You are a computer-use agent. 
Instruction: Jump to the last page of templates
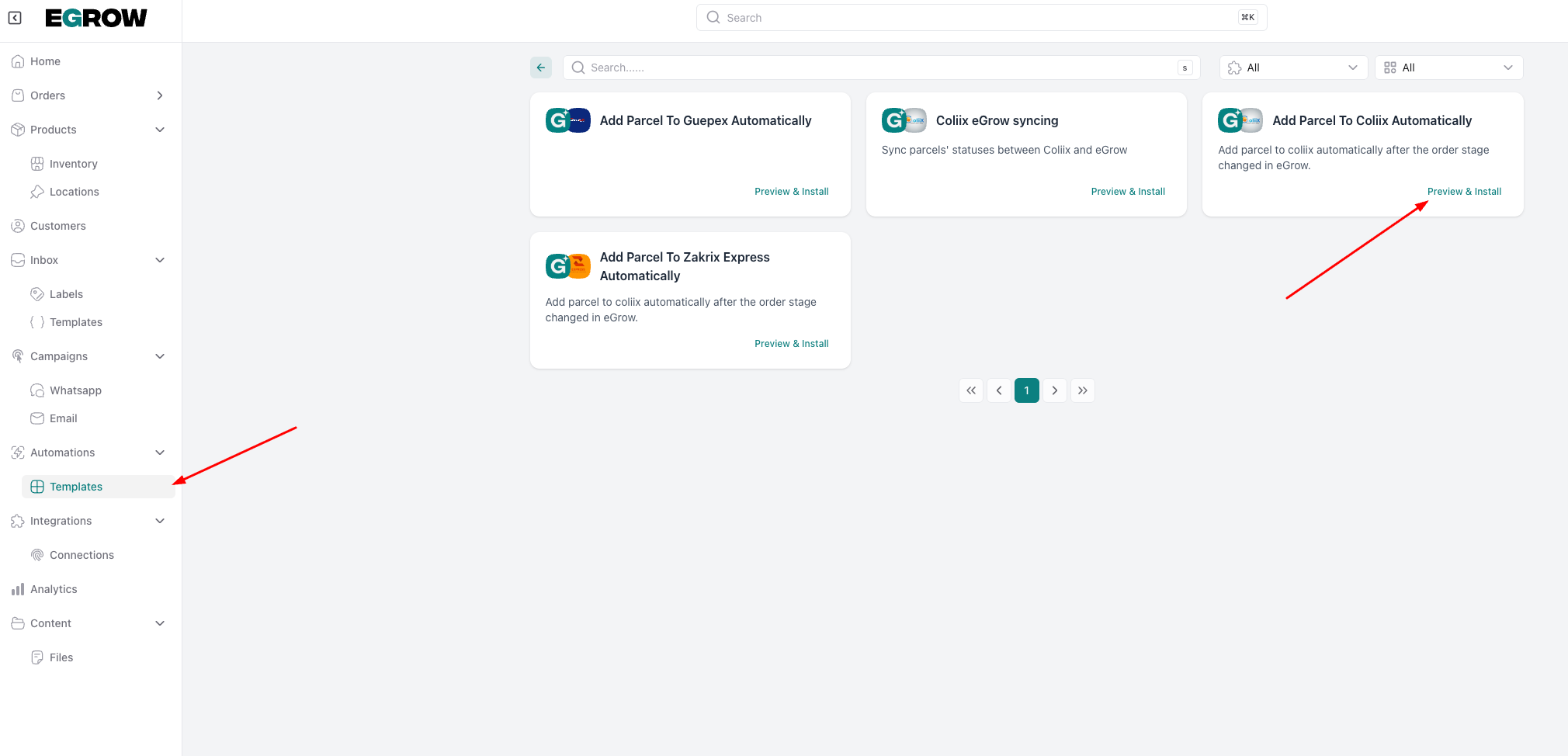1082,390
